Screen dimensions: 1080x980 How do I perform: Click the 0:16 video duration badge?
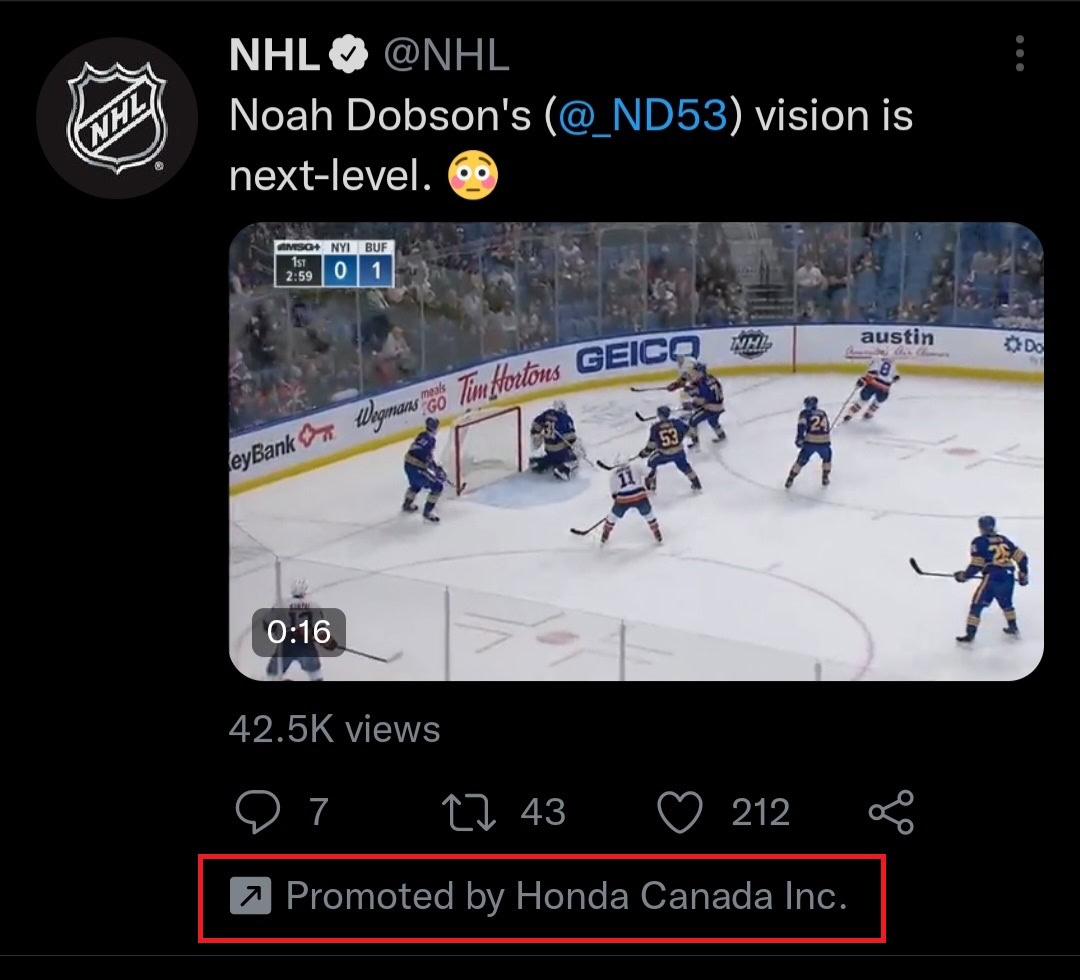(x=298, y=632)
